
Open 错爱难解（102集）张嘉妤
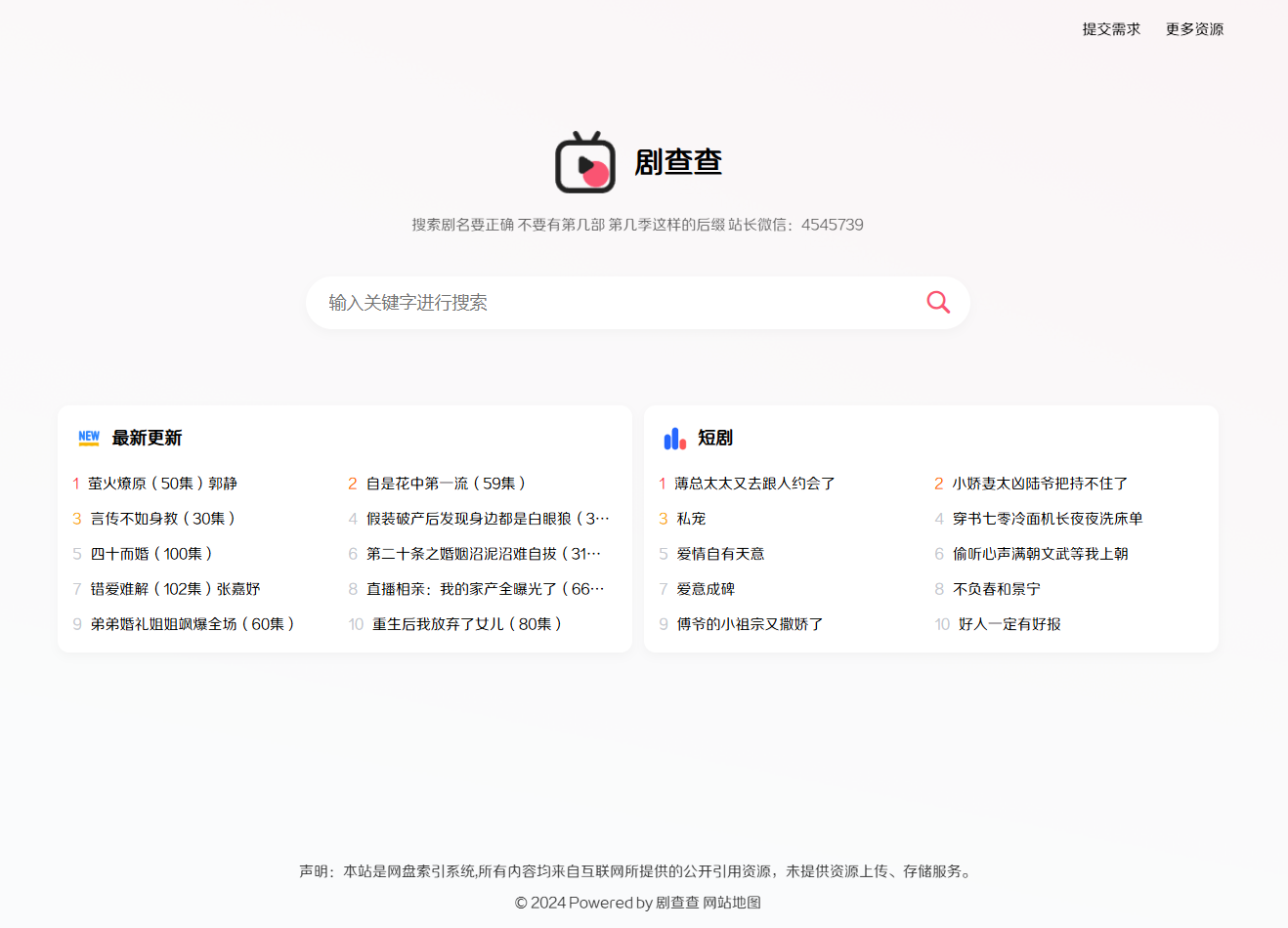pyautogui.click(x=176, y=589)
